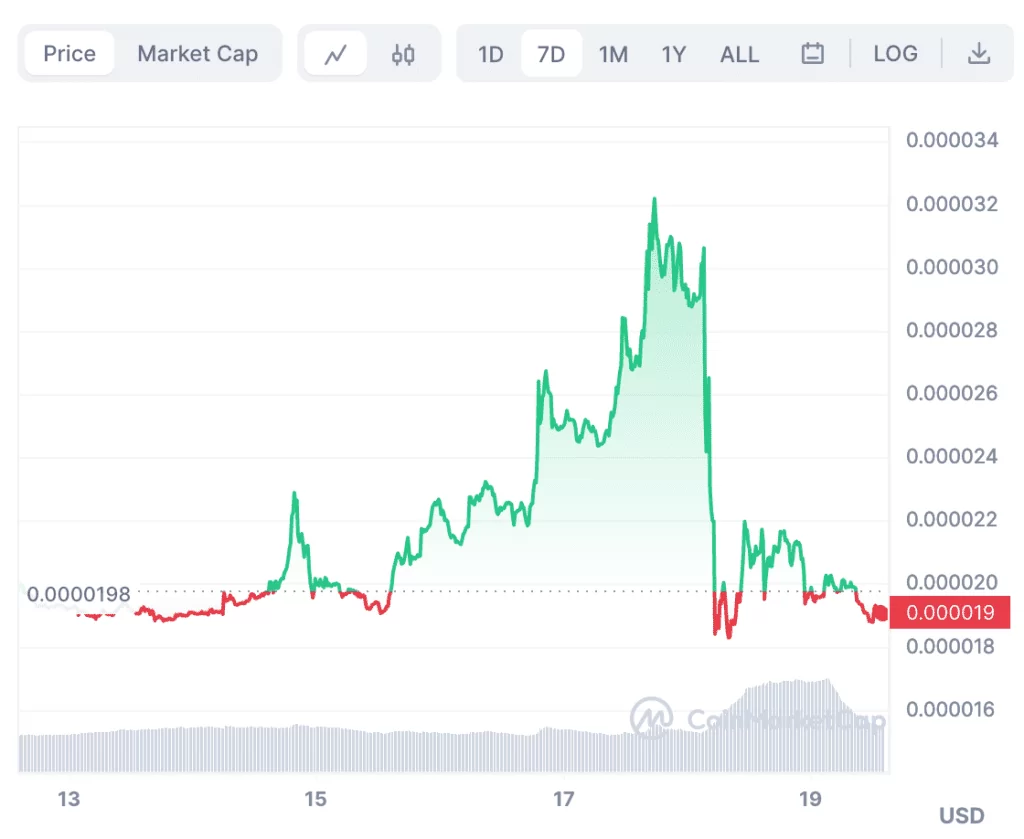Select the Market Cap tab
The width and height of the screenshot is (1024, 839).
[197, 54]
